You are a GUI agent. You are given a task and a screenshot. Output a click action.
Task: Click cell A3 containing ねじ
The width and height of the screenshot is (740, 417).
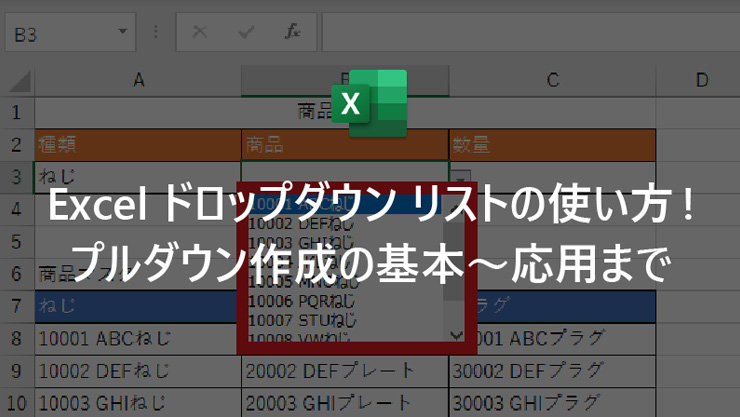click(138, 177)
